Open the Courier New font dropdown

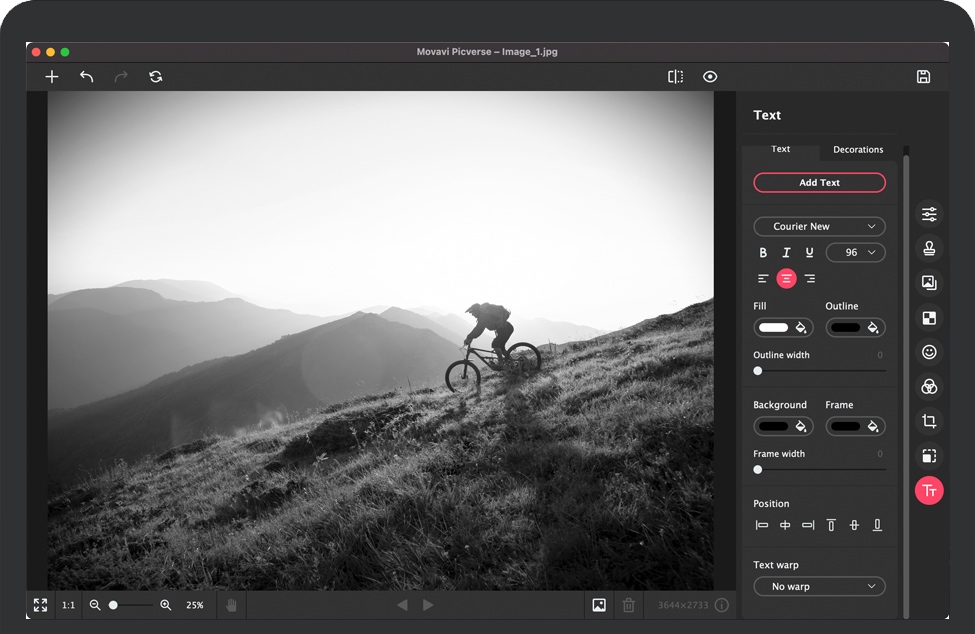(819, 227)
